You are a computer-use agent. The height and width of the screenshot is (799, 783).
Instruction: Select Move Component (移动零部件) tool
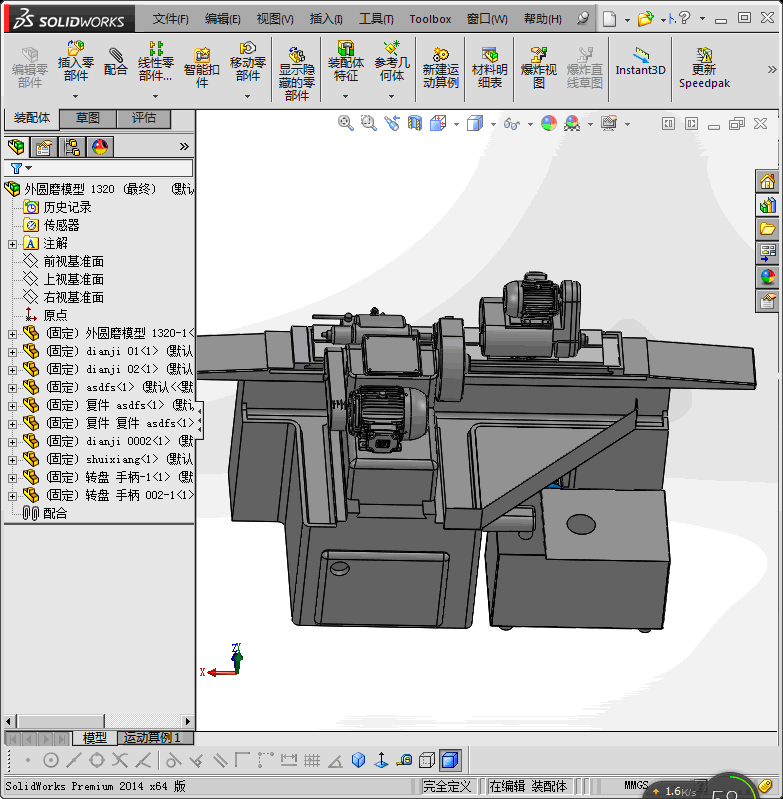(248, 62)
